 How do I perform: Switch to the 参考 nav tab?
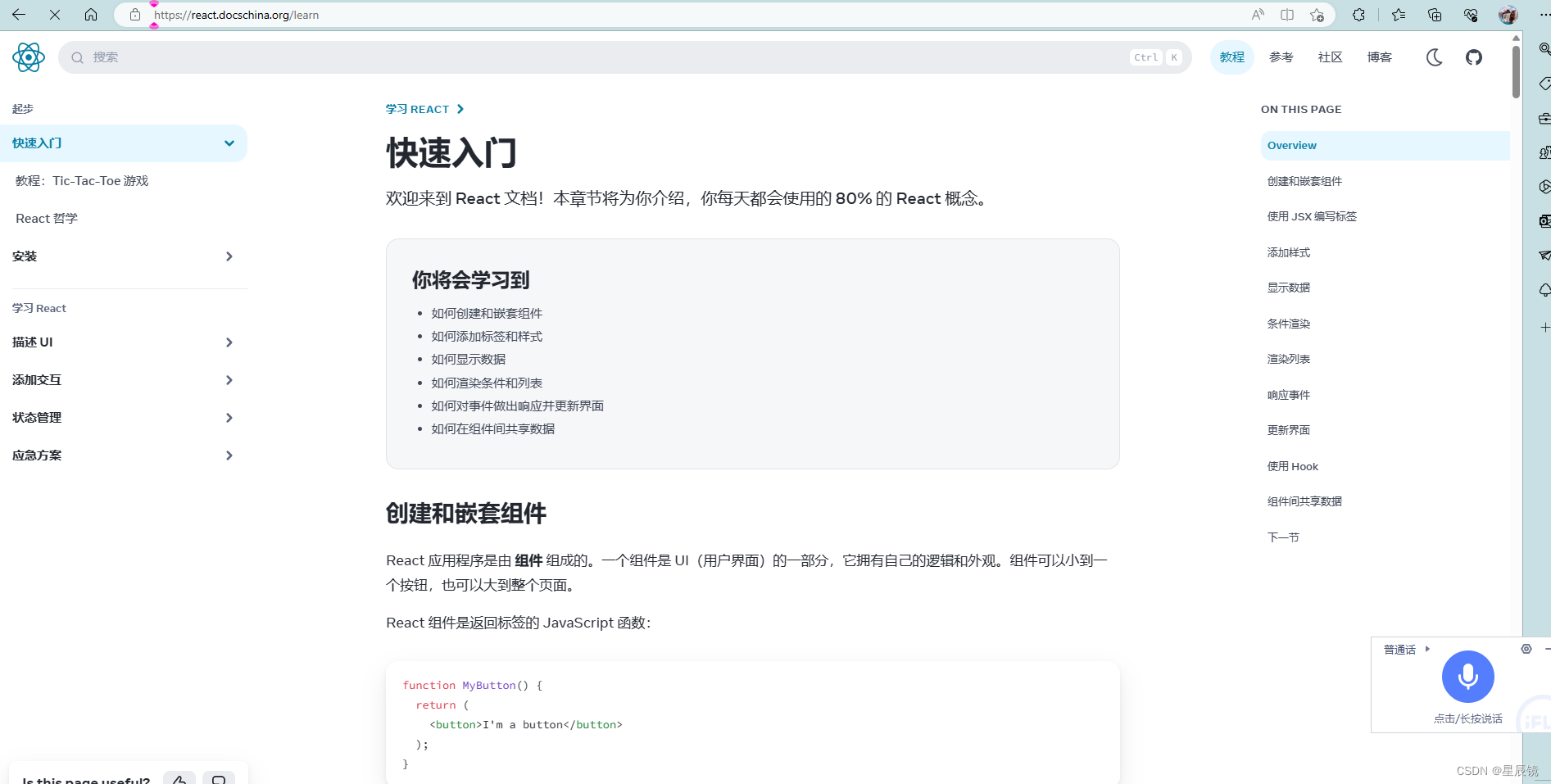click(x=1281, y=57)
